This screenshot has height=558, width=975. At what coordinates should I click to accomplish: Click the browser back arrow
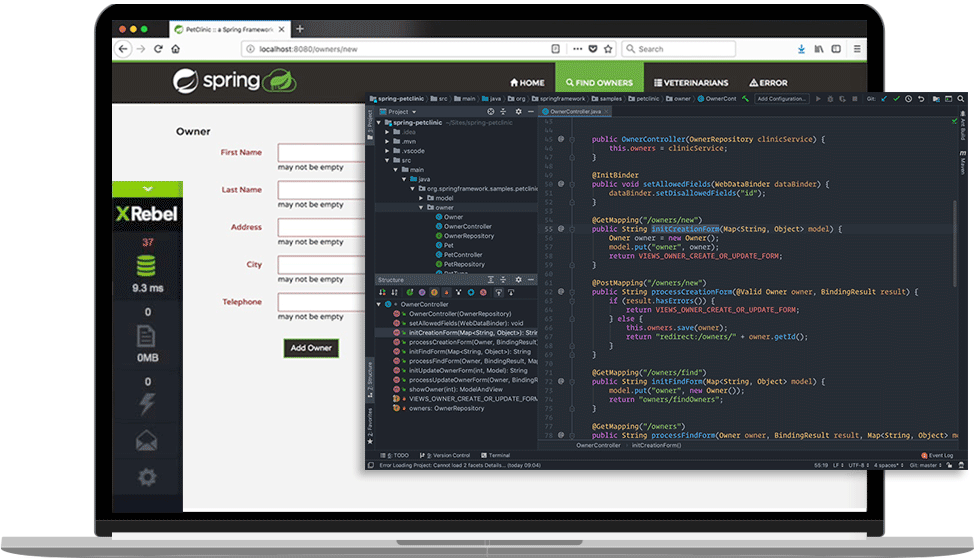(x=123, y=49)
